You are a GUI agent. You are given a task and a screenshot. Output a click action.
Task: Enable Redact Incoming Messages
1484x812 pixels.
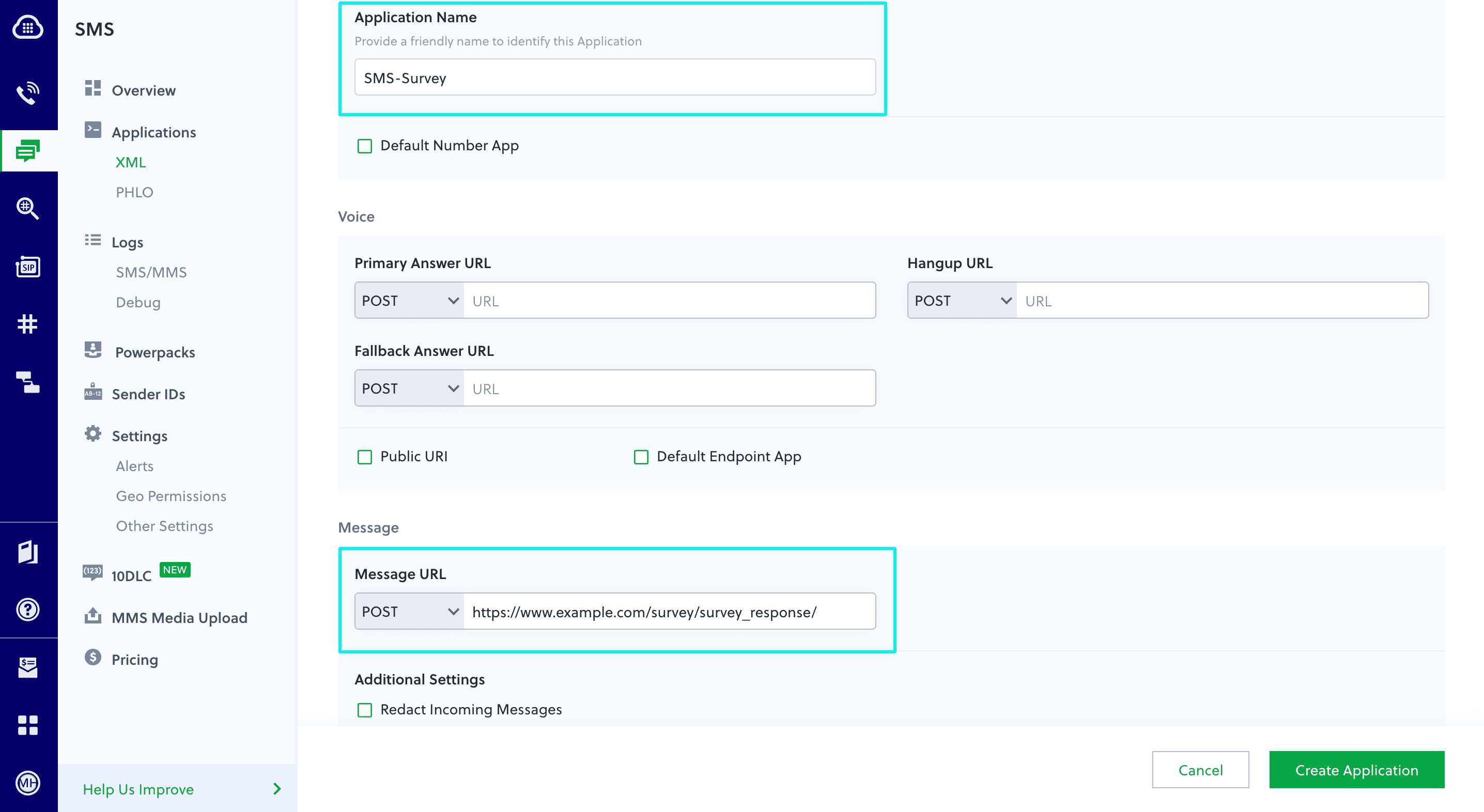pos(365,710)
